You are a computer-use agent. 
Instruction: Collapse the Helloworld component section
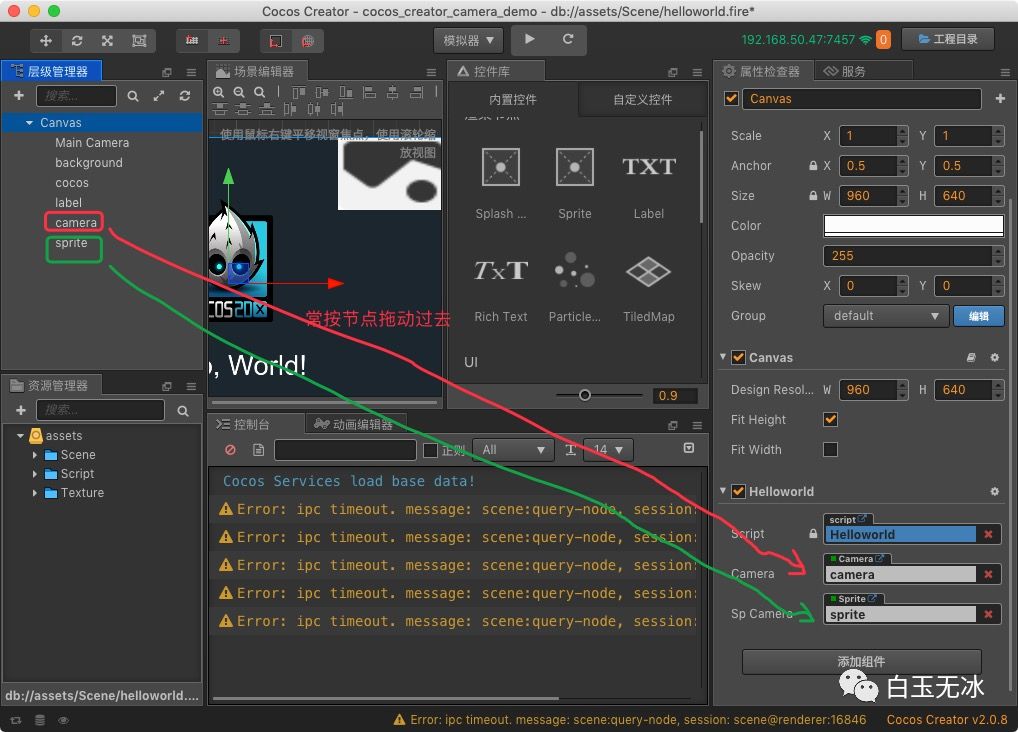723,490
